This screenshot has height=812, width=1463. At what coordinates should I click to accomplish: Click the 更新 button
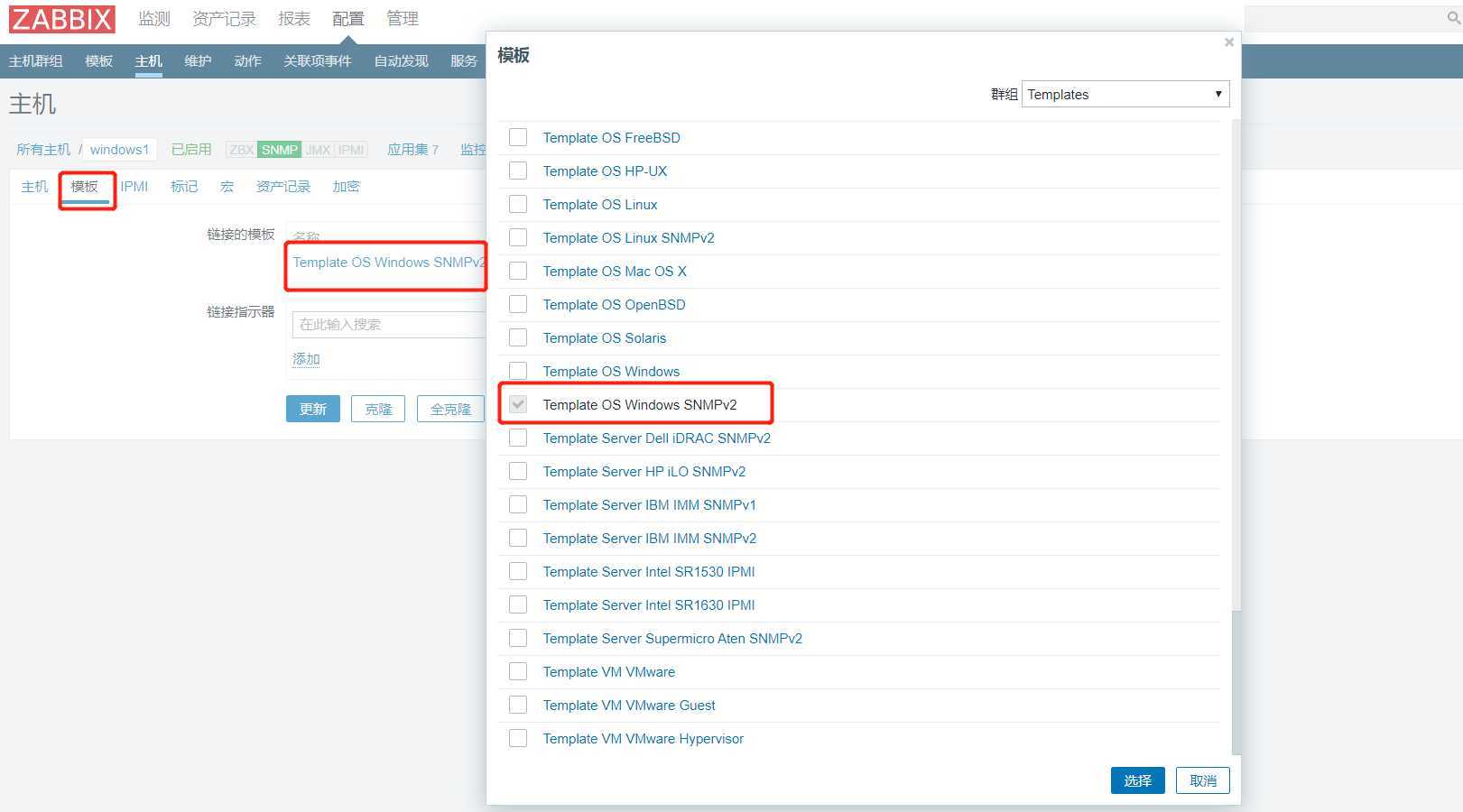point(313,409)
